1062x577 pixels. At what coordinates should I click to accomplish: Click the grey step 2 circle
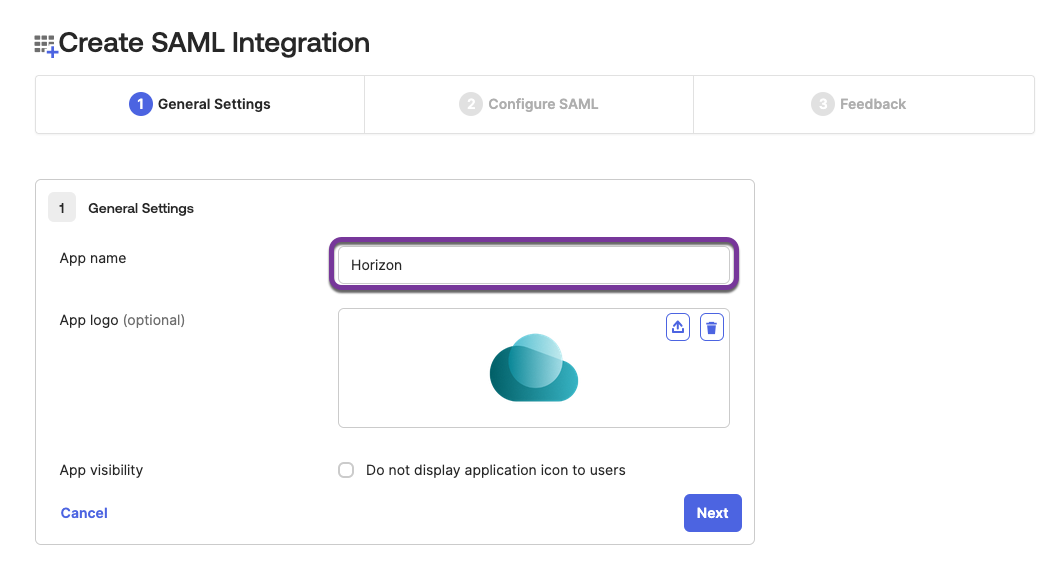[470, 104]
